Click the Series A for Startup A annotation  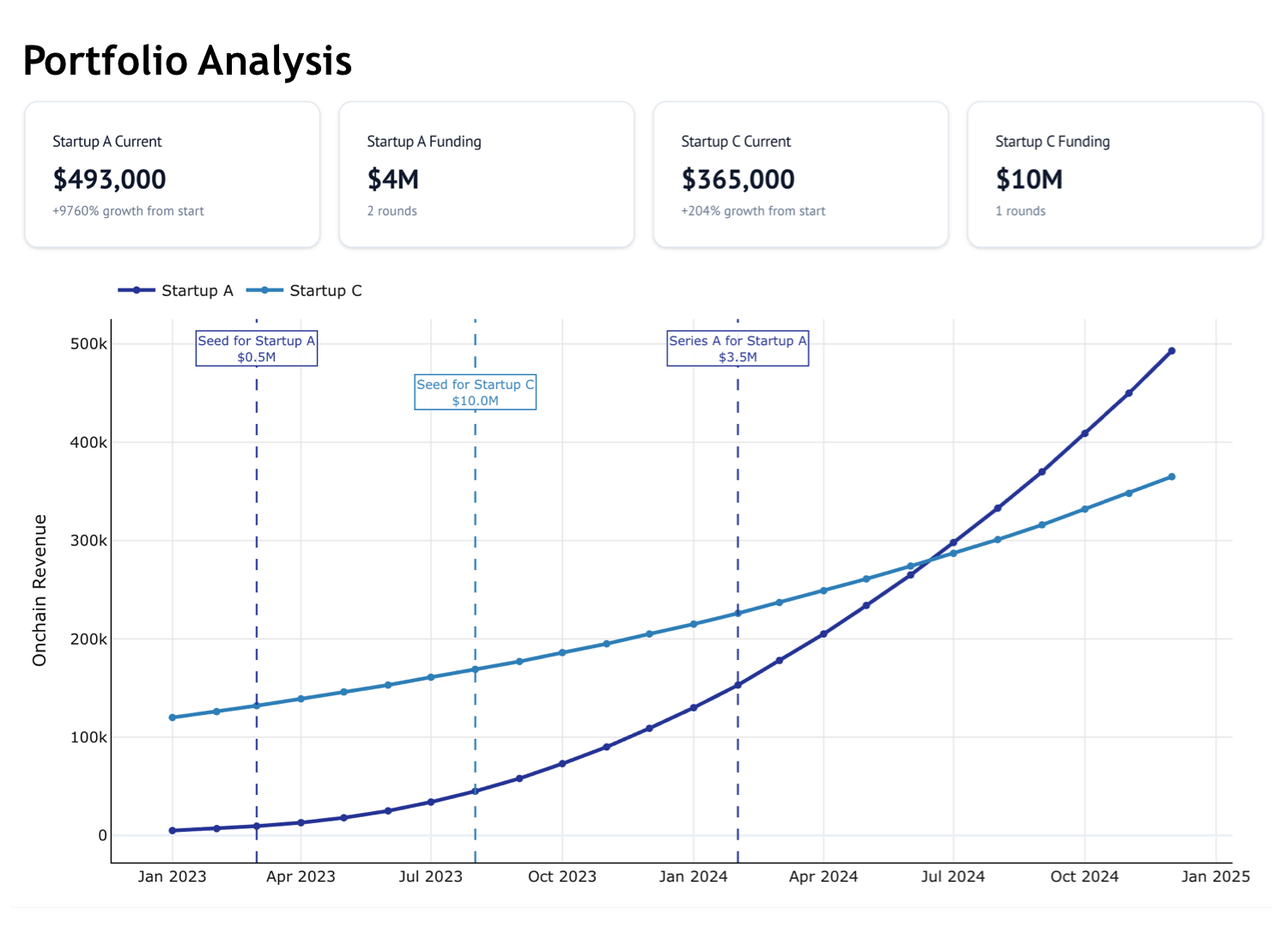tap(738, 348)
